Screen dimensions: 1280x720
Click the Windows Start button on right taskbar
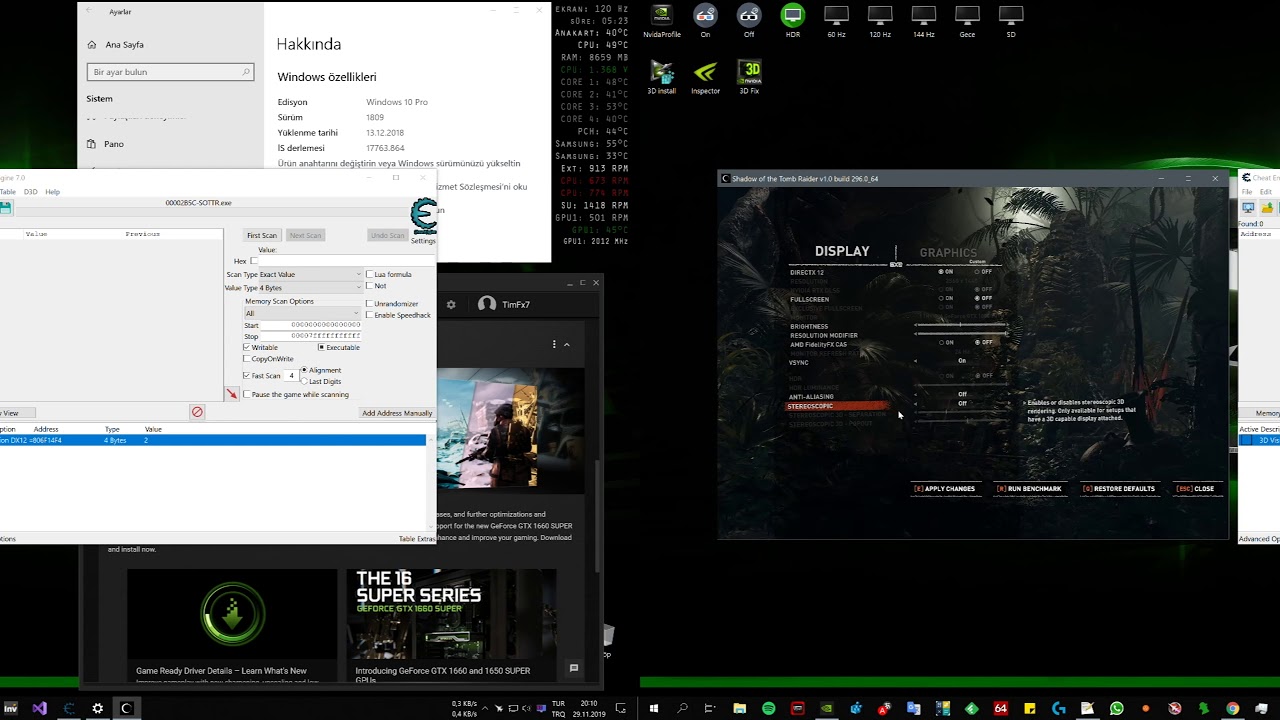coord(654,708)
